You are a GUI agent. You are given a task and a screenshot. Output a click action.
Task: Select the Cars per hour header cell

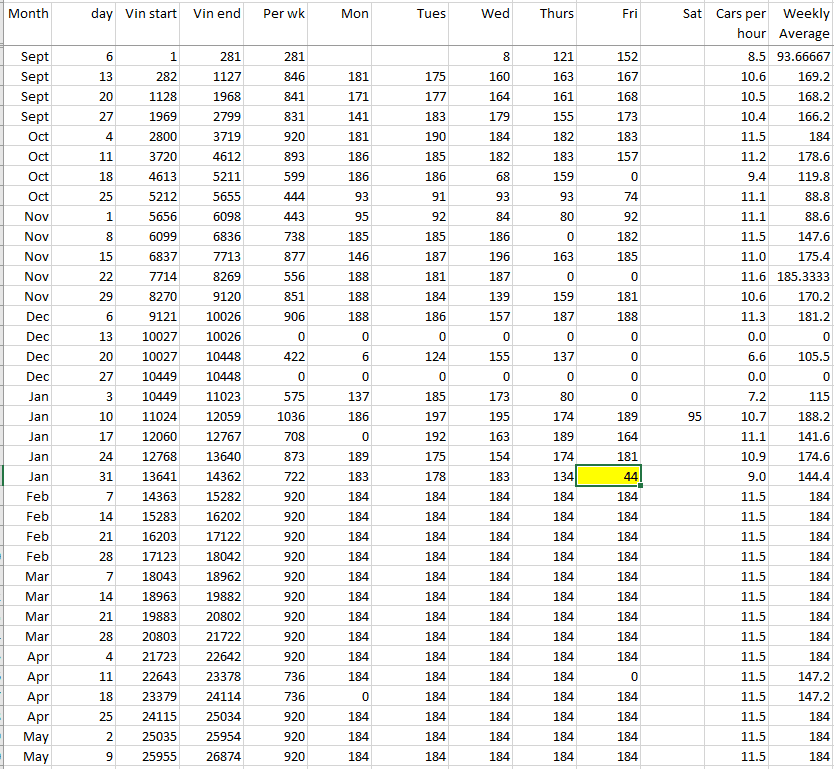coord(741,23)
